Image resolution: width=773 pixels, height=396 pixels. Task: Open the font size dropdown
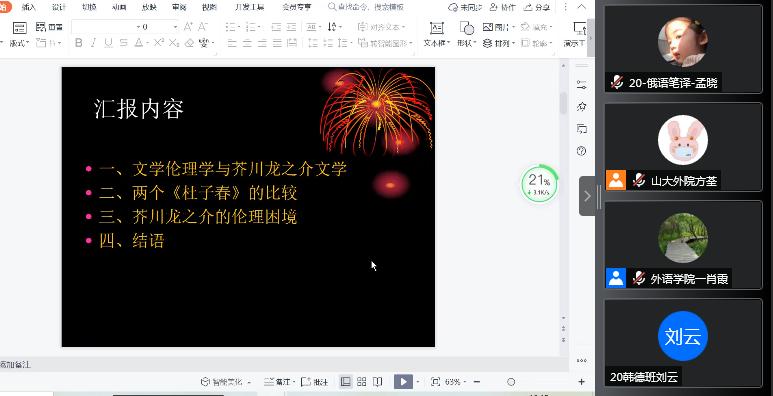pos(175,27)
